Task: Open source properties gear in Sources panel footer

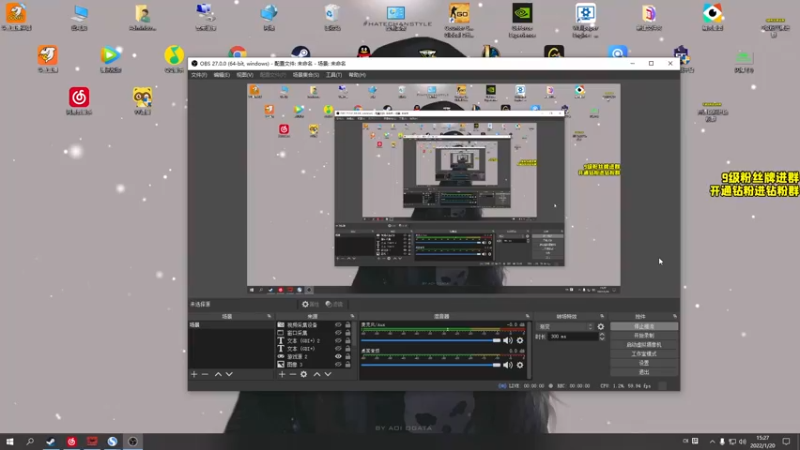Action: pyautogui.click(x=304, y=374)
